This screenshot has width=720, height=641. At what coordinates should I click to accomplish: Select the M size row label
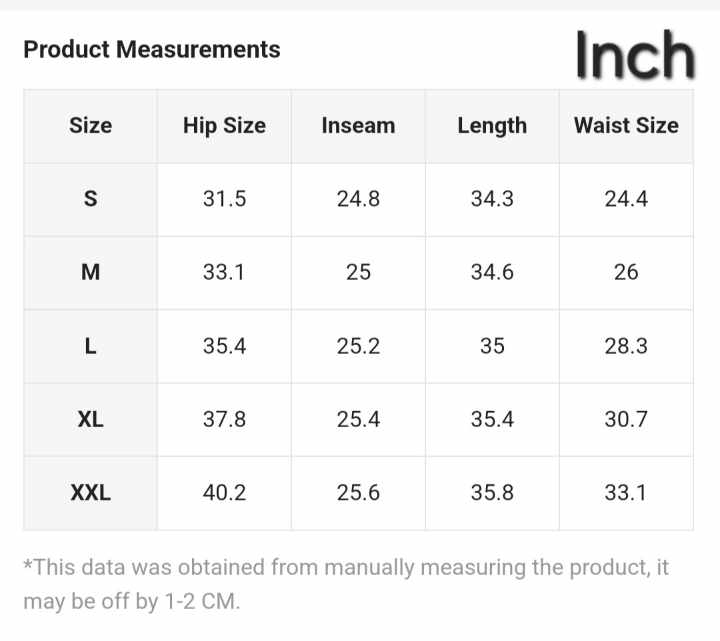tap(90, 272)
